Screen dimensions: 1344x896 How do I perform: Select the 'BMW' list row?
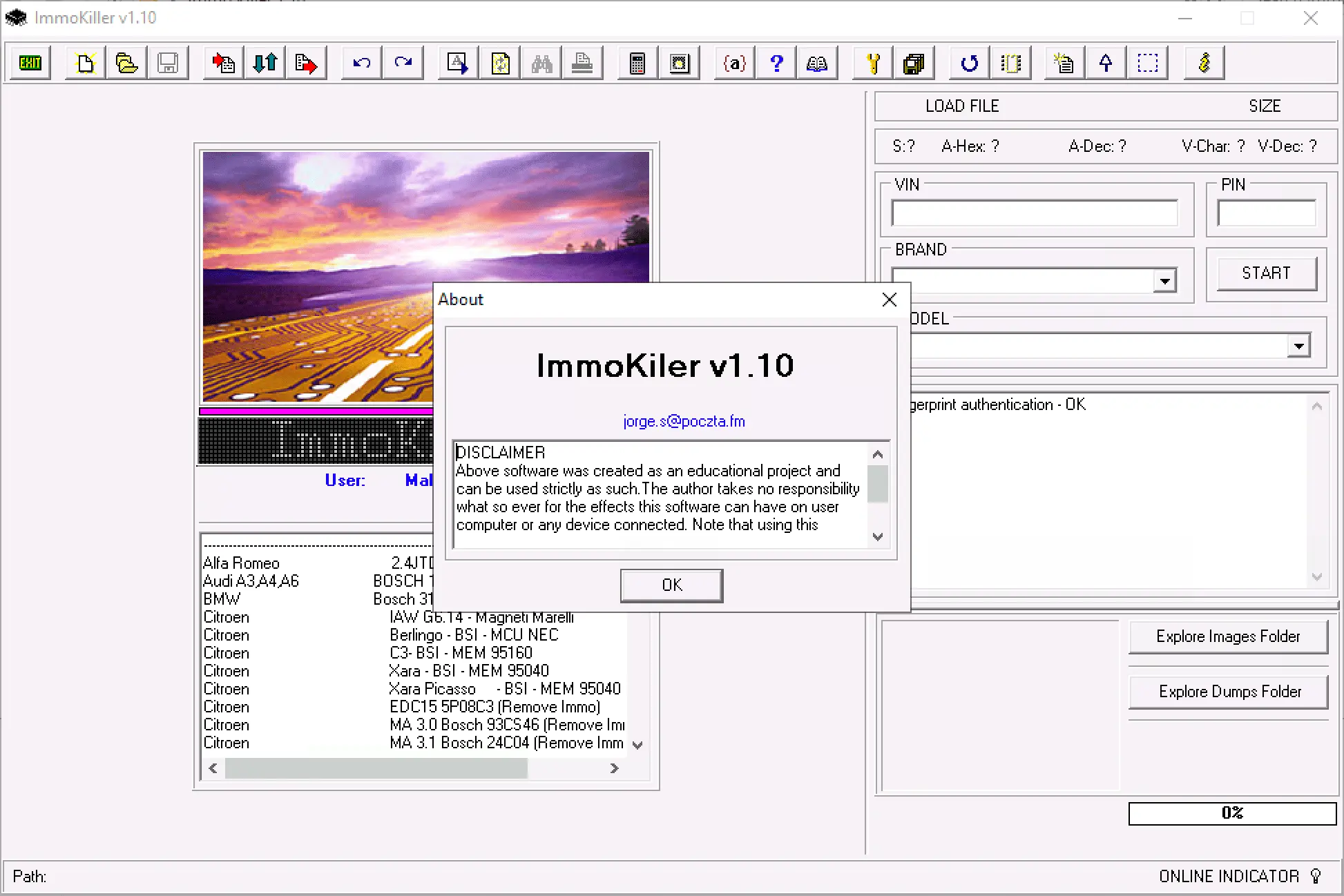318,599
